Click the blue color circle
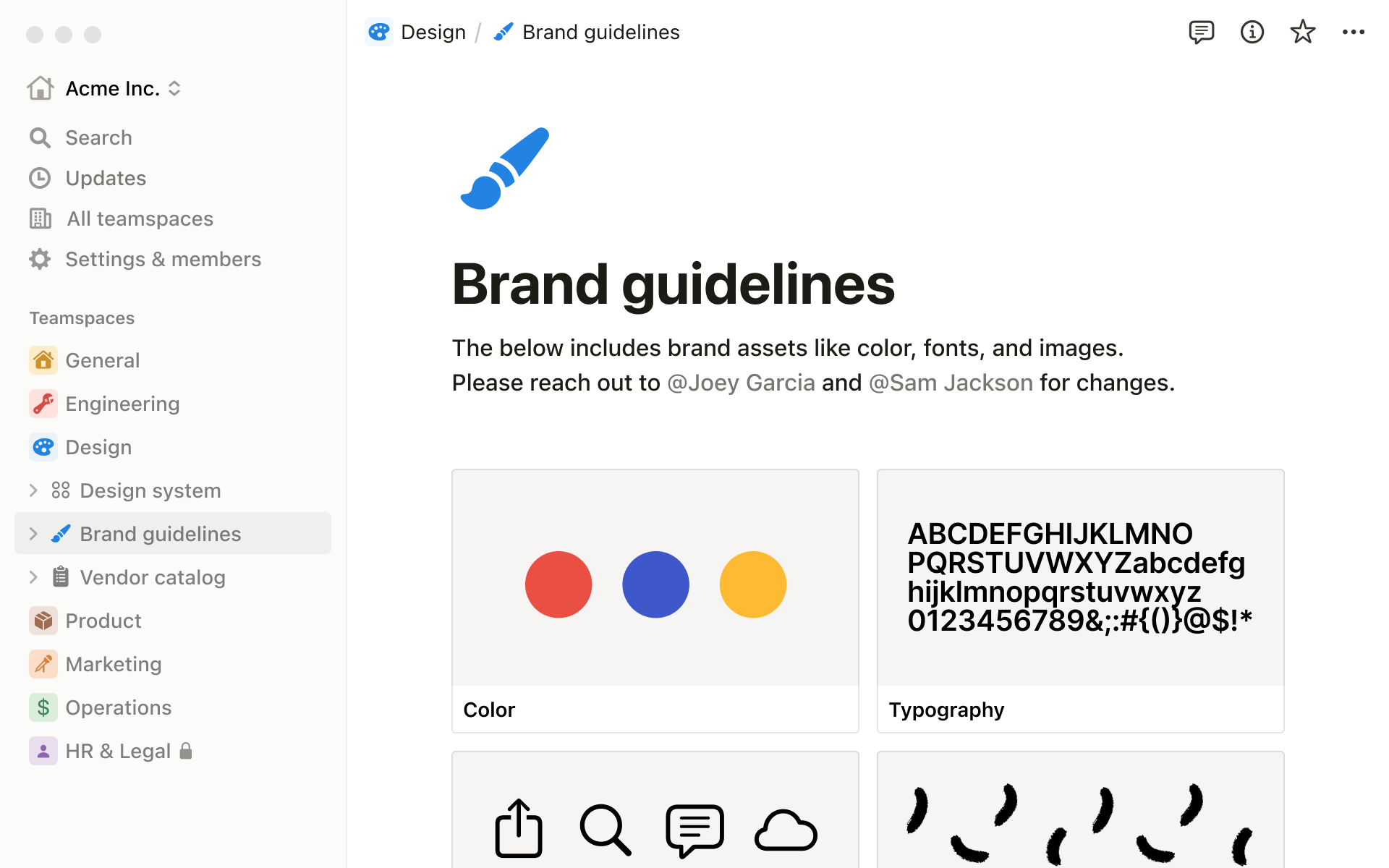The image size is (1389, 868). (x=655, y=584)
